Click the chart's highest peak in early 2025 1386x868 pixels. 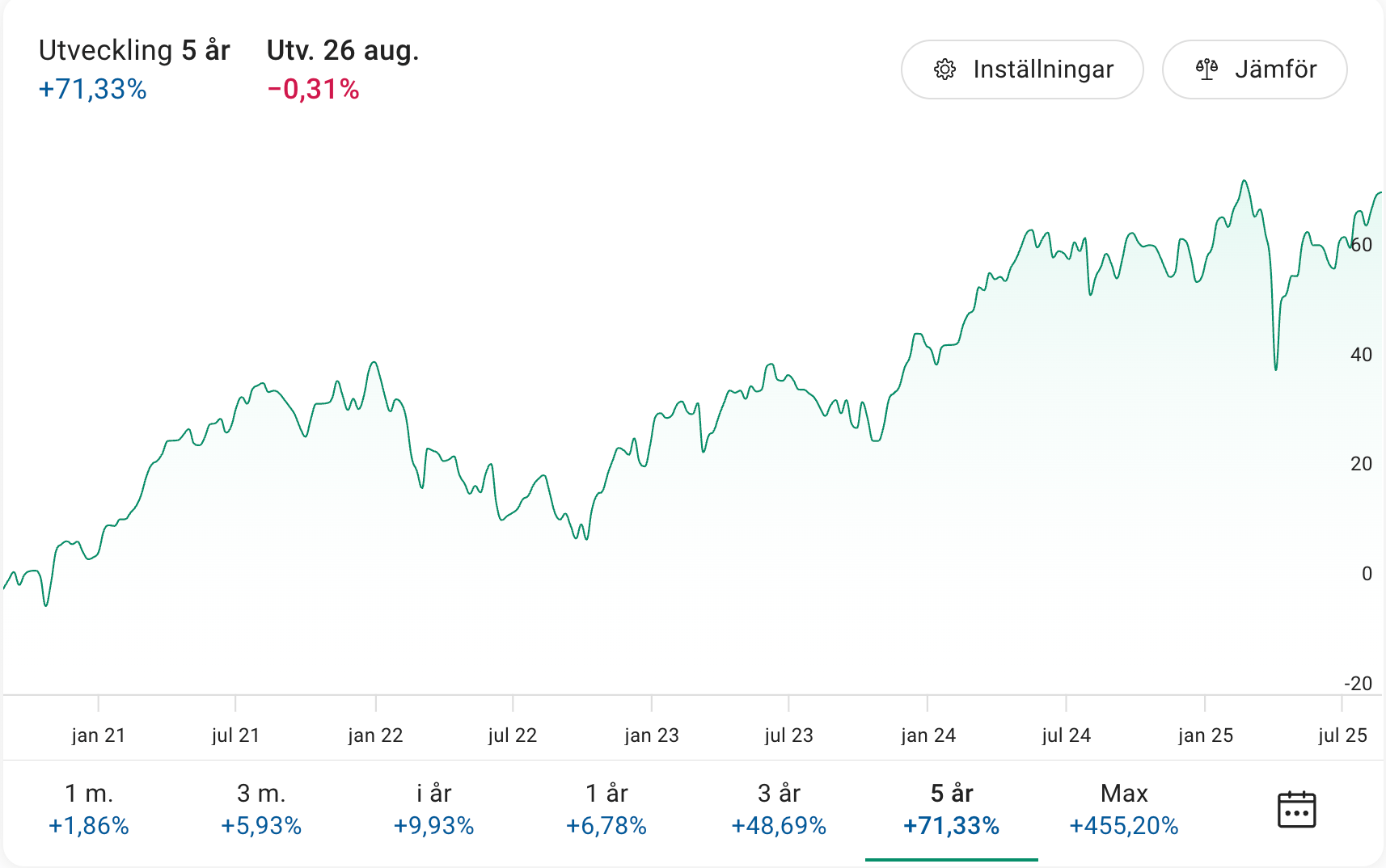1244,181
